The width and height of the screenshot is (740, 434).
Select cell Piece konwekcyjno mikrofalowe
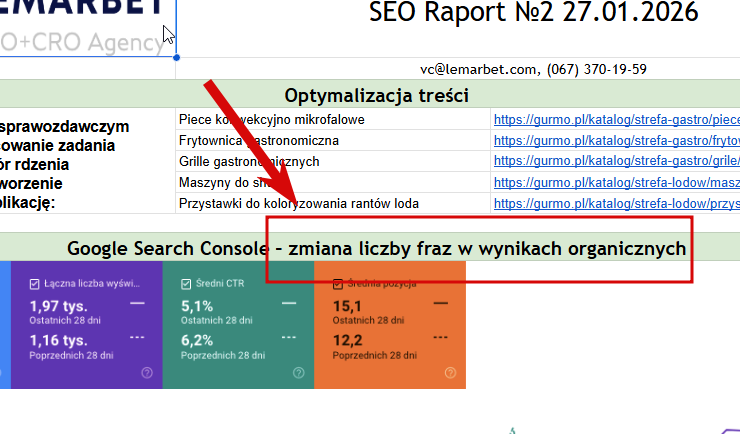pyautogui.click(x=333, y=119)
